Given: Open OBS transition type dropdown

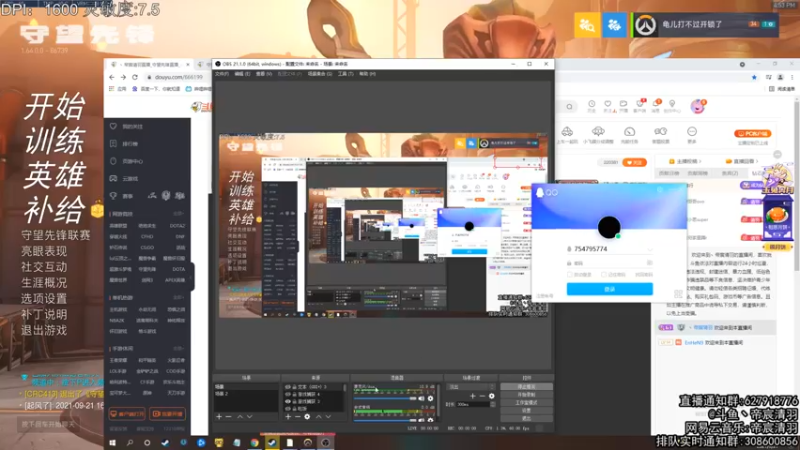Looking at the screenshot, I should click(470, 387).
